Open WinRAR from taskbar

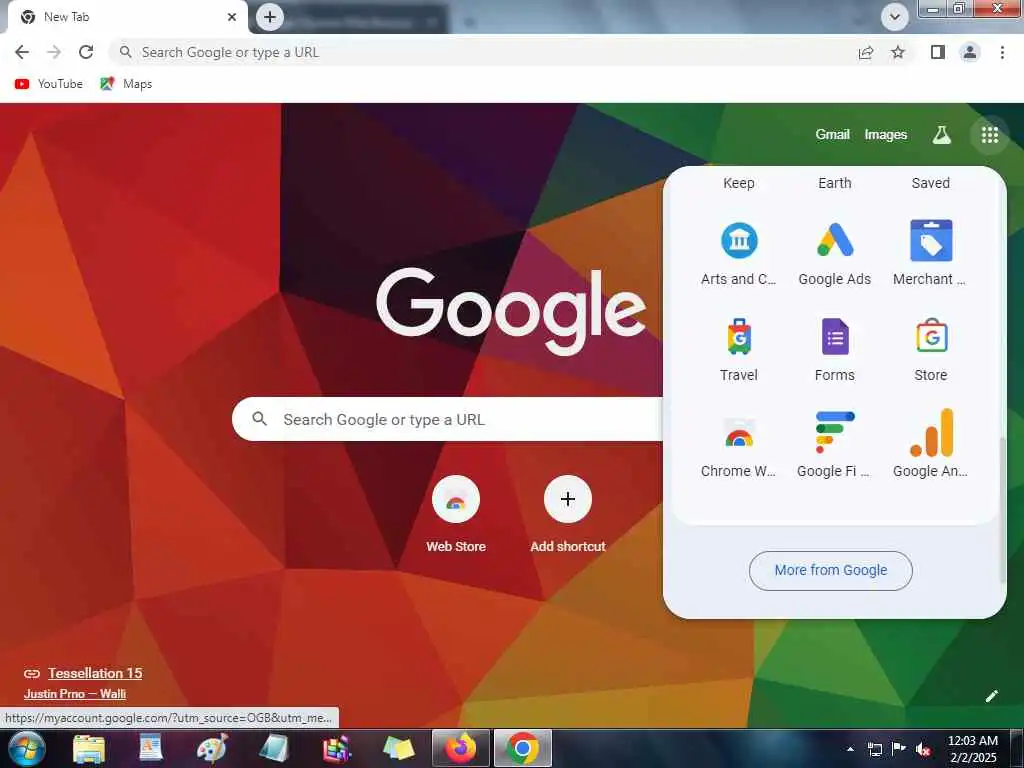336,748
